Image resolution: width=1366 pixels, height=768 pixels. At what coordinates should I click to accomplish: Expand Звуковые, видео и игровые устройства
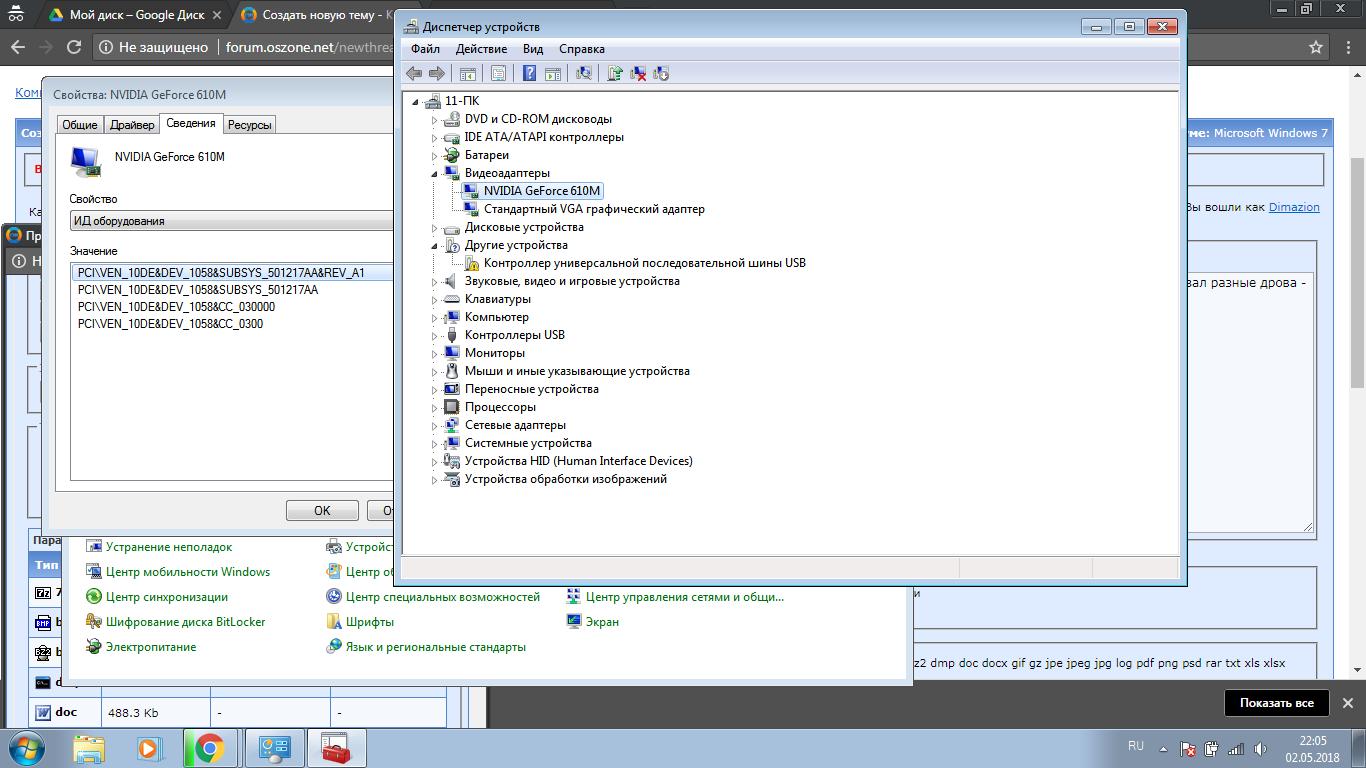pyautogui.click(x=435, y=281)
